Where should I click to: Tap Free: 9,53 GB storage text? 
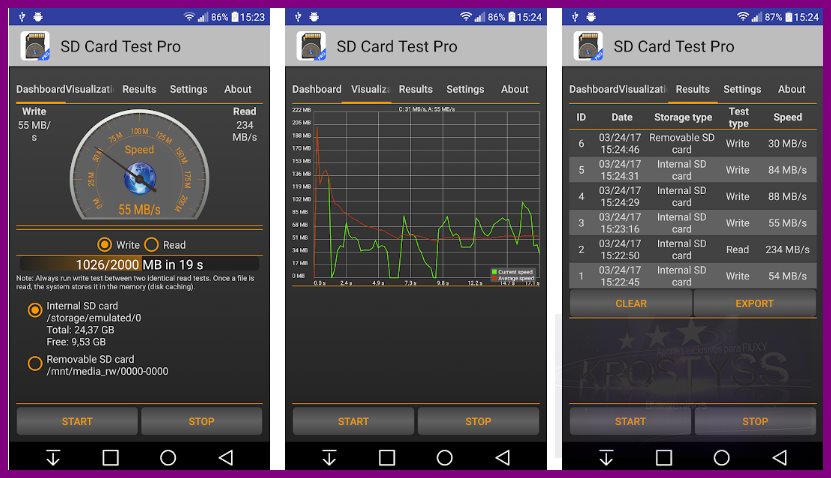pyautogui.click(x=76, y=342)
